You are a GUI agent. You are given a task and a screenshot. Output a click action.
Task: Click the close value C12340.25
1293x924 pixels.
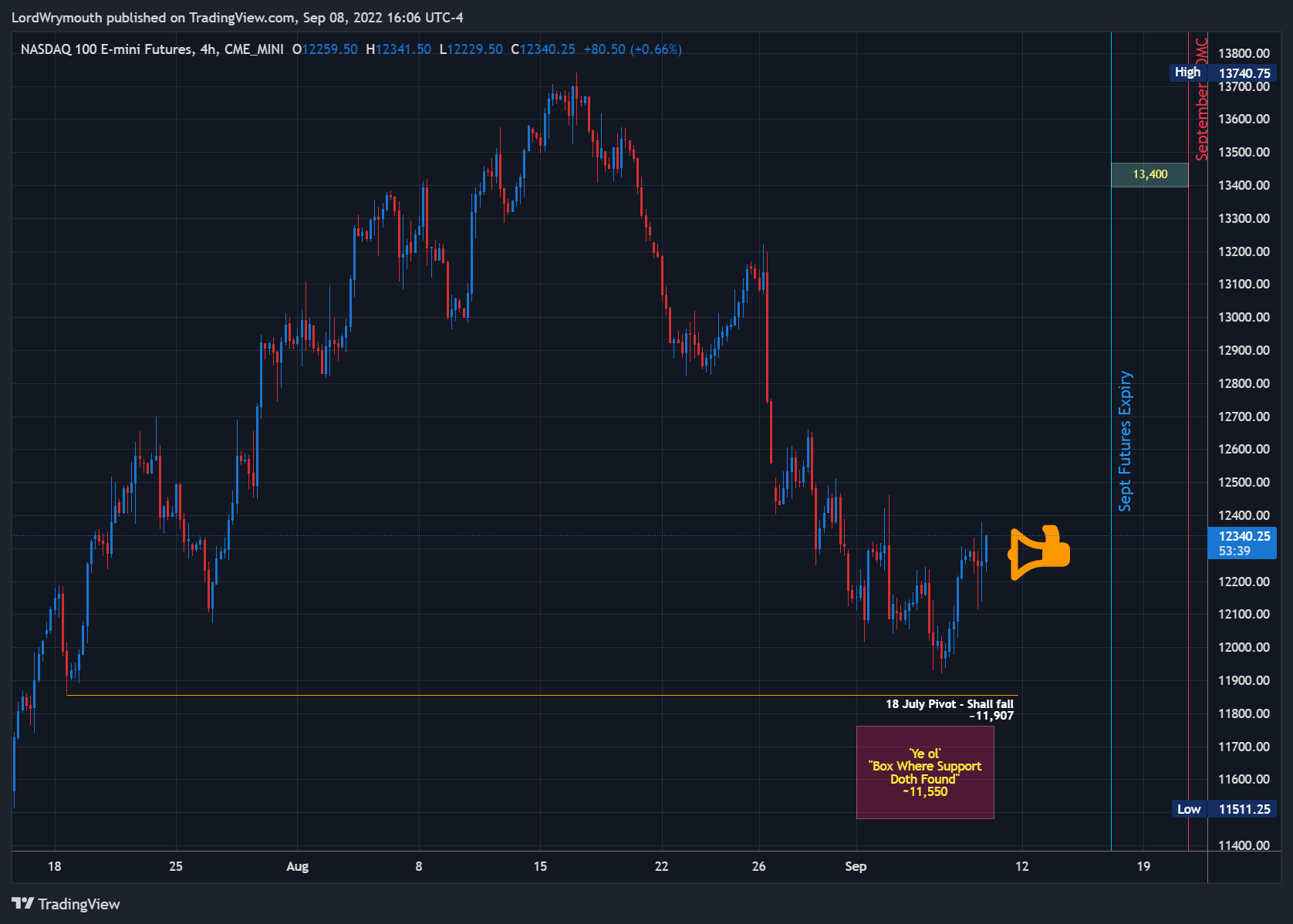pos(543,49)
